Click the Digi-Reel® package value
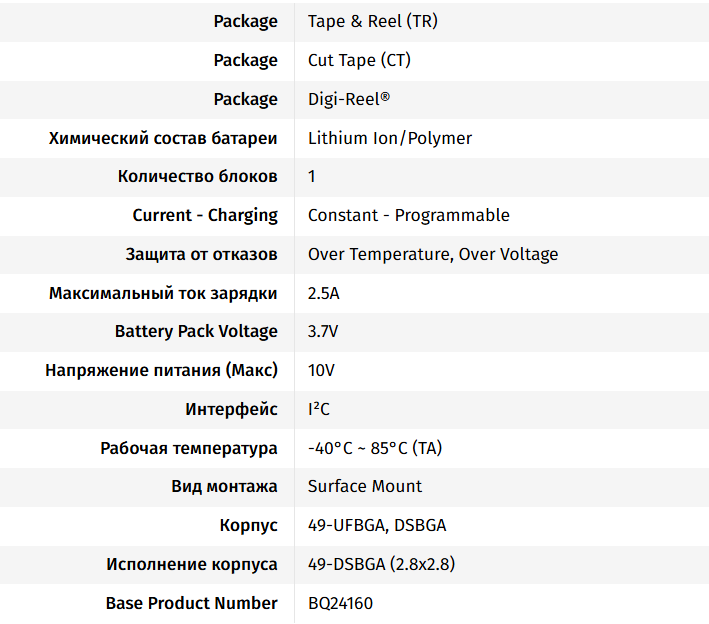The width and height of the screenshot is (709, 624). (x=349, y=99)
